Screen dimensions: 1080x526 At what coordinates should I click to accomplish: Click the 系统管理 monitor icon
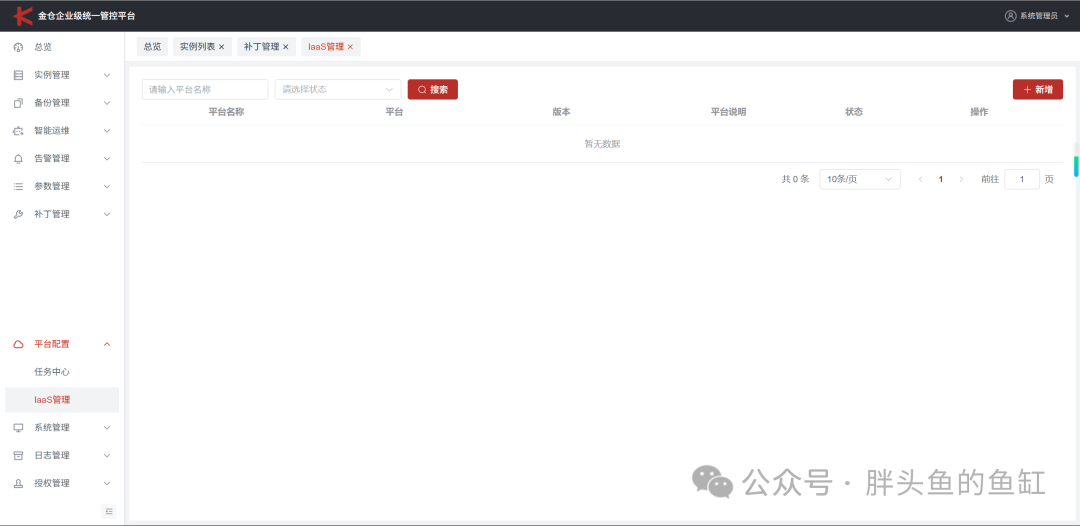coord(19,428)
